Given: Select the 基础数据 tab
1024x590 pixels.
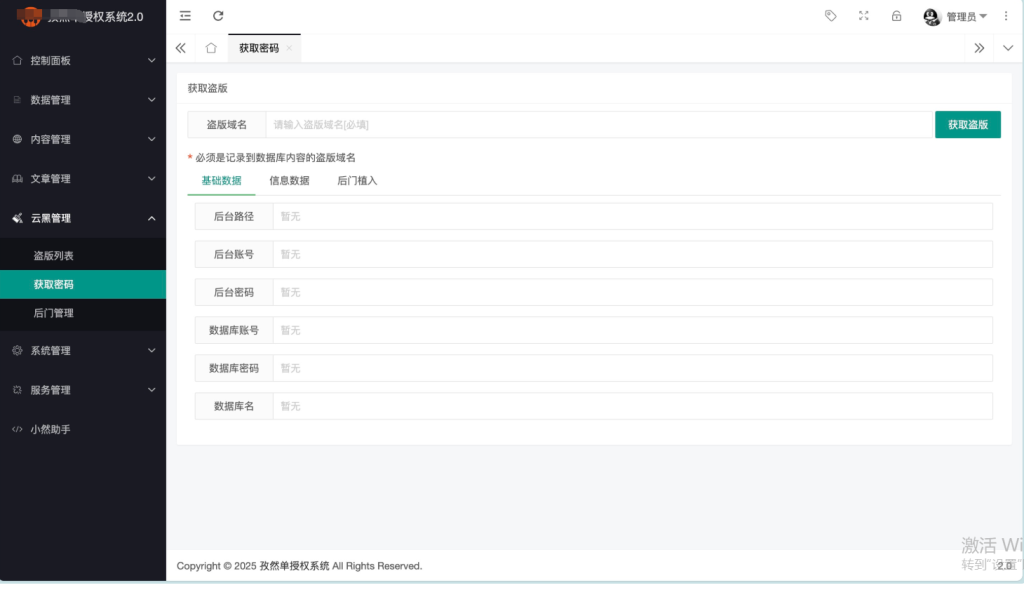Looking at the screenshot, I should pyautogui.click(x=221, y=181).
